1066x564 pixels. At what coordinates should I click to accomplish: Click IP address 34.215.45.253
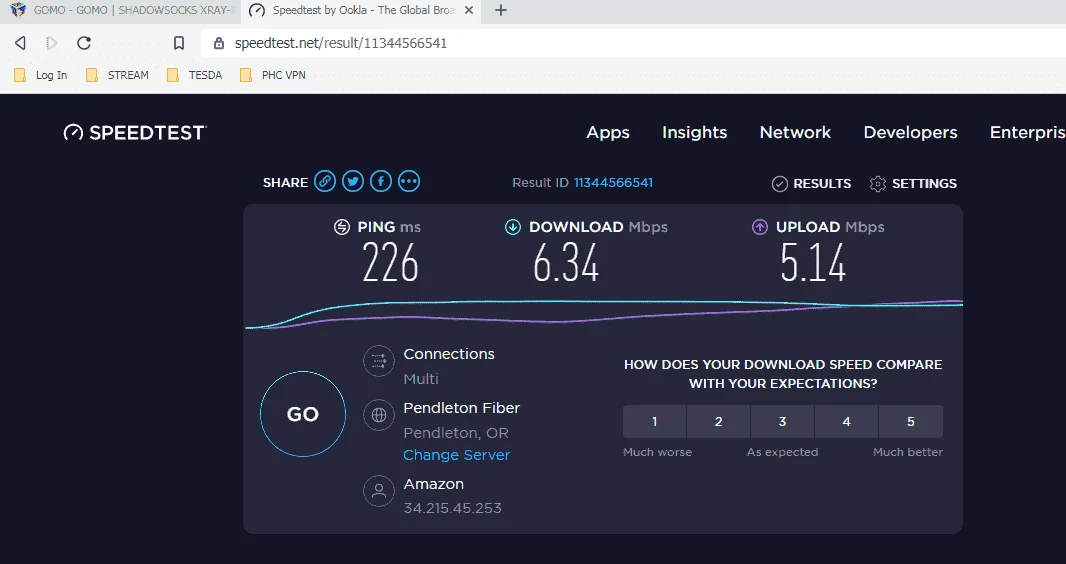click(452, 508)
